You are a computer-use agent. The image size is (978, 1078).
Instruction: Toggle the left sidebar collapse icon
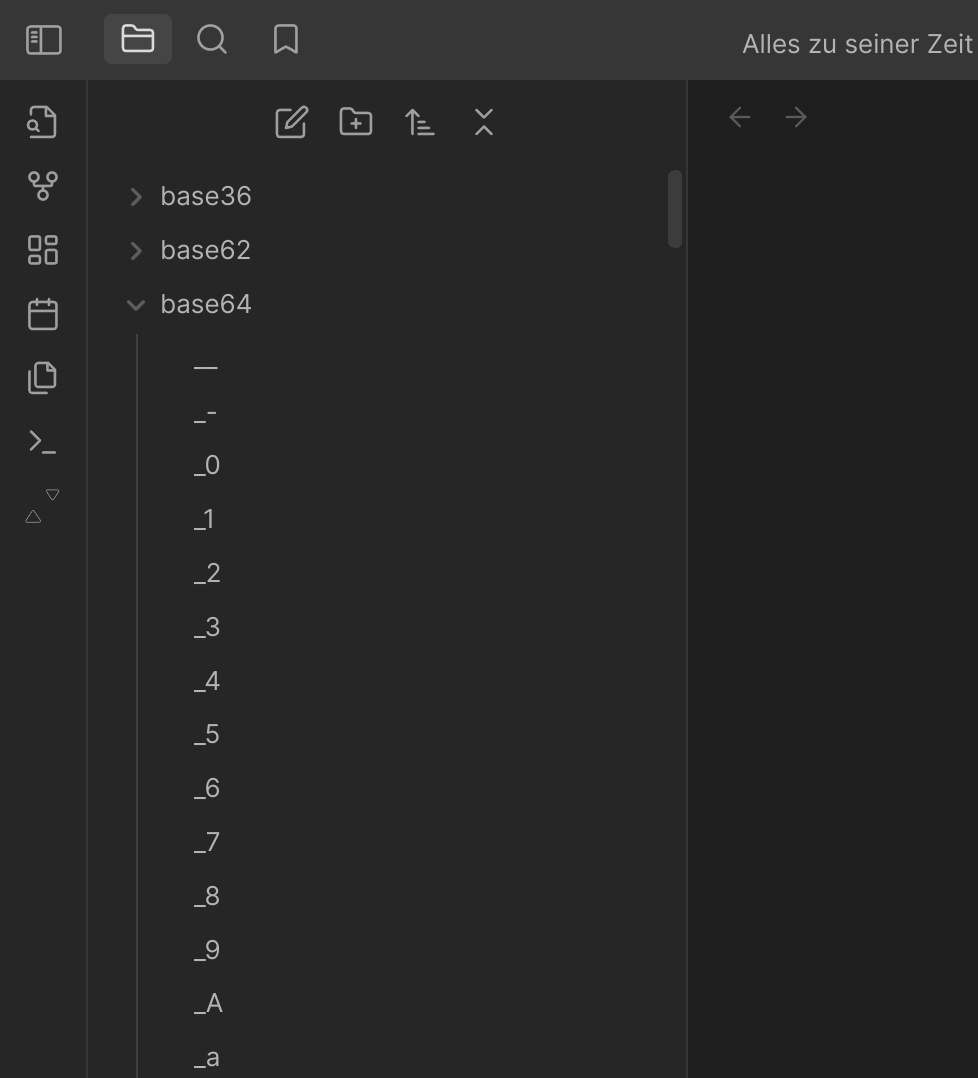pos(43,40)
